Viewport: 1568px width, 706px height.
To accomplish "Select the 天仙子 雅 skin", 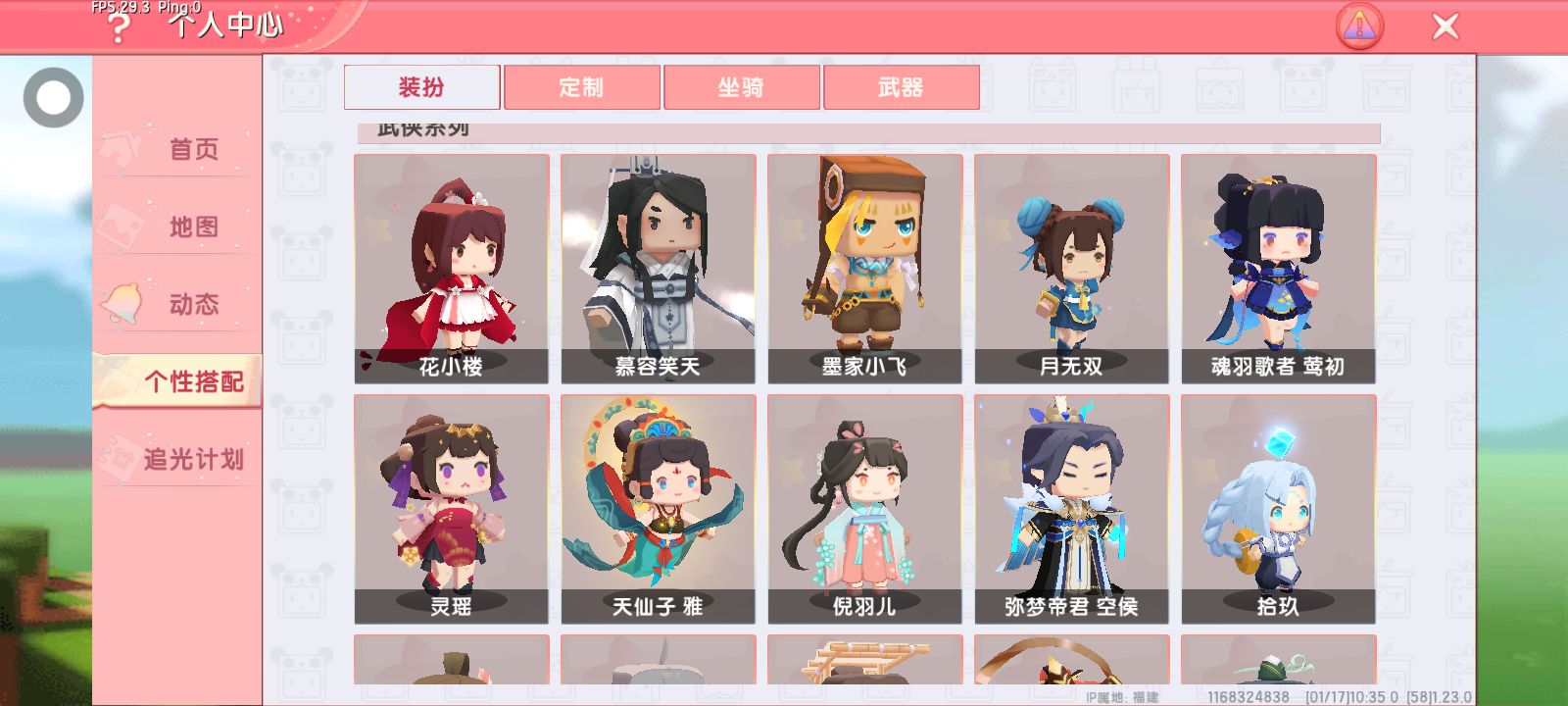I will click(658, 509).
